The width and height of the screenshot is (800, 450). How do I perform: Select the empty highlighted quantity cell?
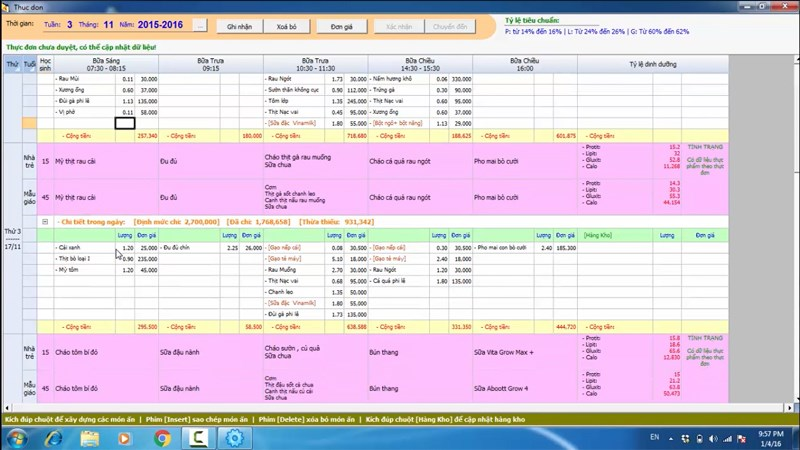(x=125, y=123)
